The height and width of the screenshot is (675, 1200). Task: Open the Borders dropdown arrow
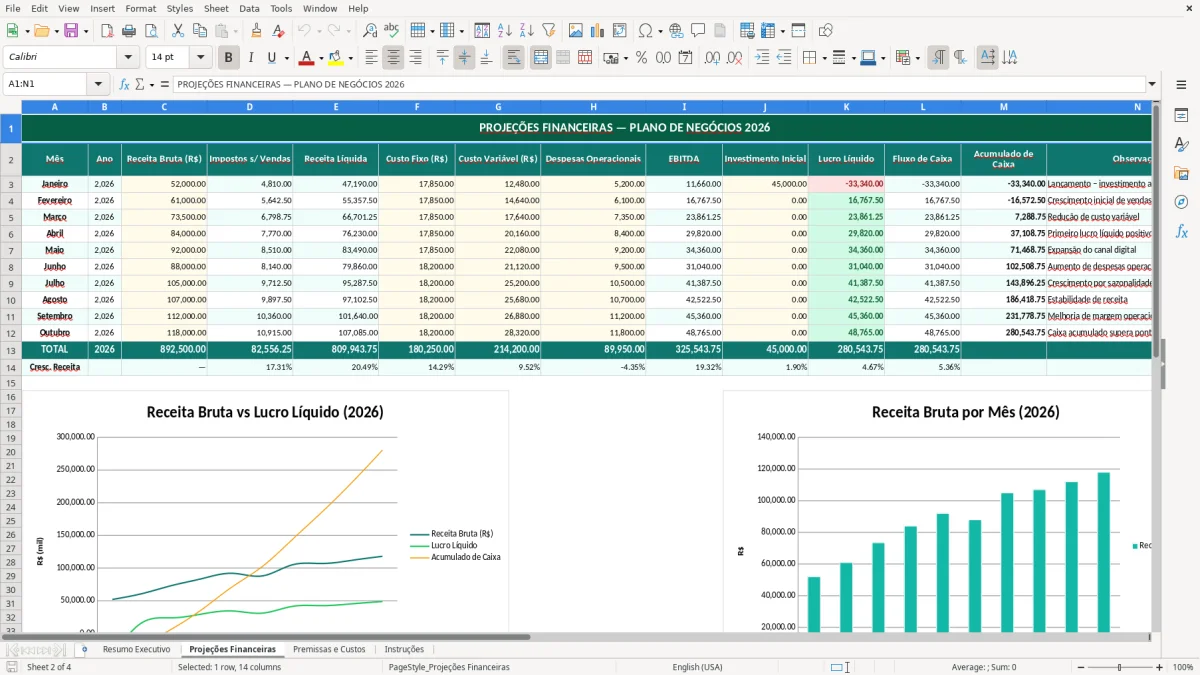click(824, 58)
